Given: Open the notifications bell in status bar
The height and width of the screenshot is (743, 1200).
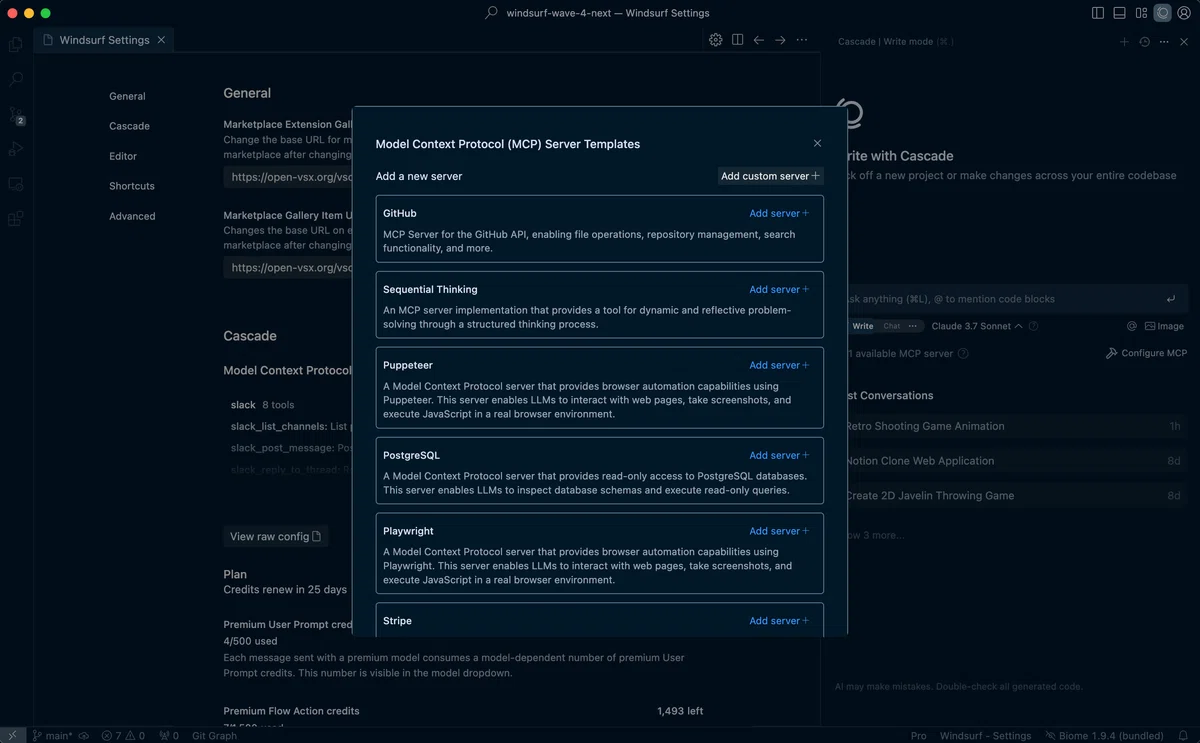Looking at the screenshot, I should click(x=1183, y=736).
